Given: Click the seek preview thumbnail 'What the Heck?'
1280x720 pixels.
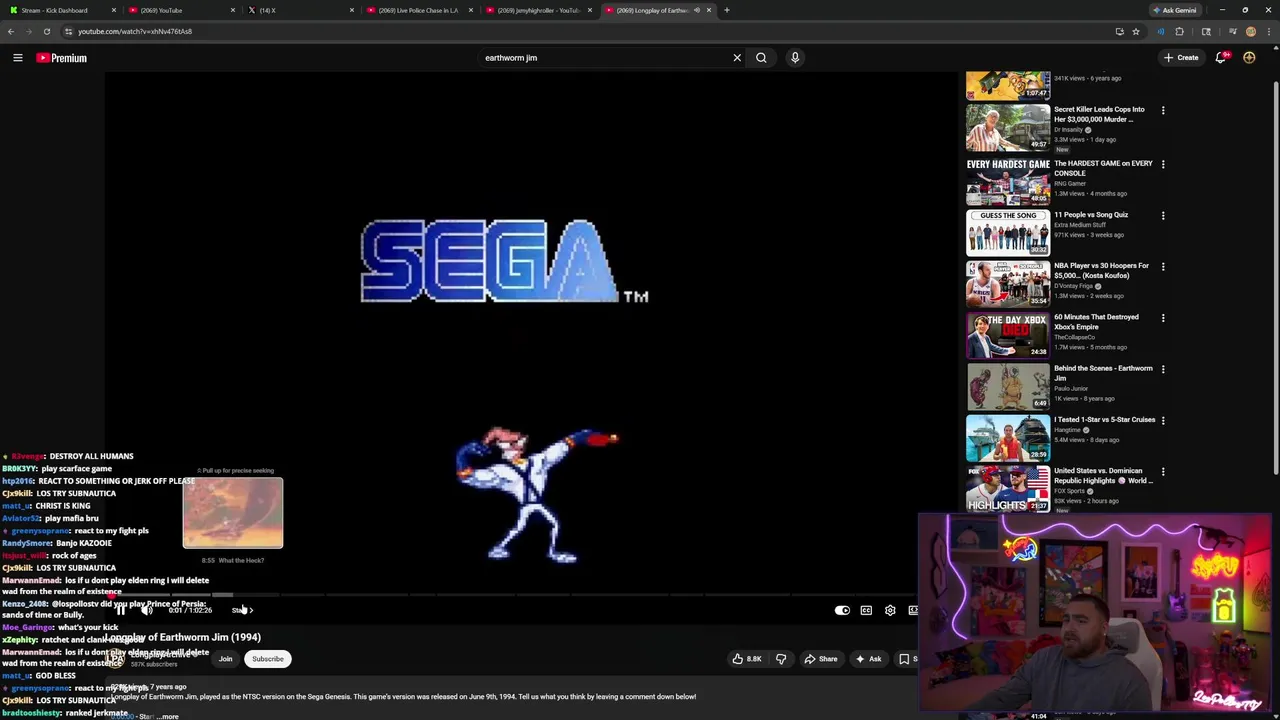Looking at the screenshot, I should click(x=233, y=513).
